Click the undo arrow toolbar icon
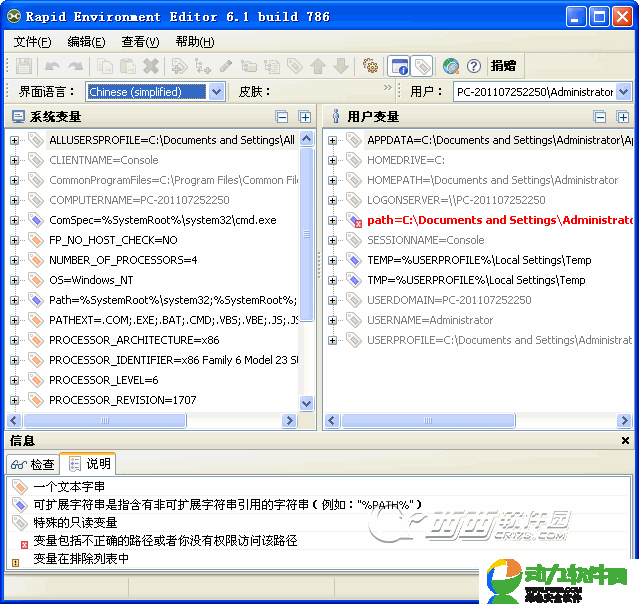Screen dimensions: 639x604 click(53, 66)
